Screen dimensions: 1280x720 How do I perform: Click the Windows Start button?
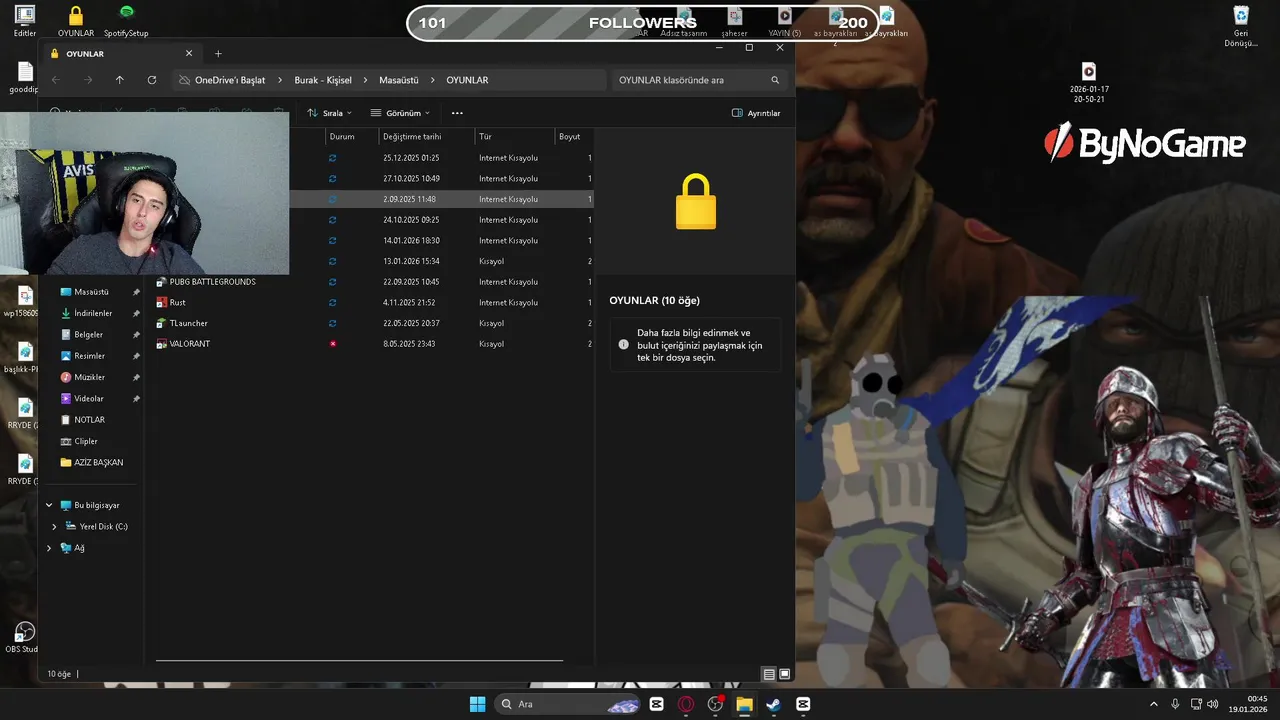(x=478, y=704)
